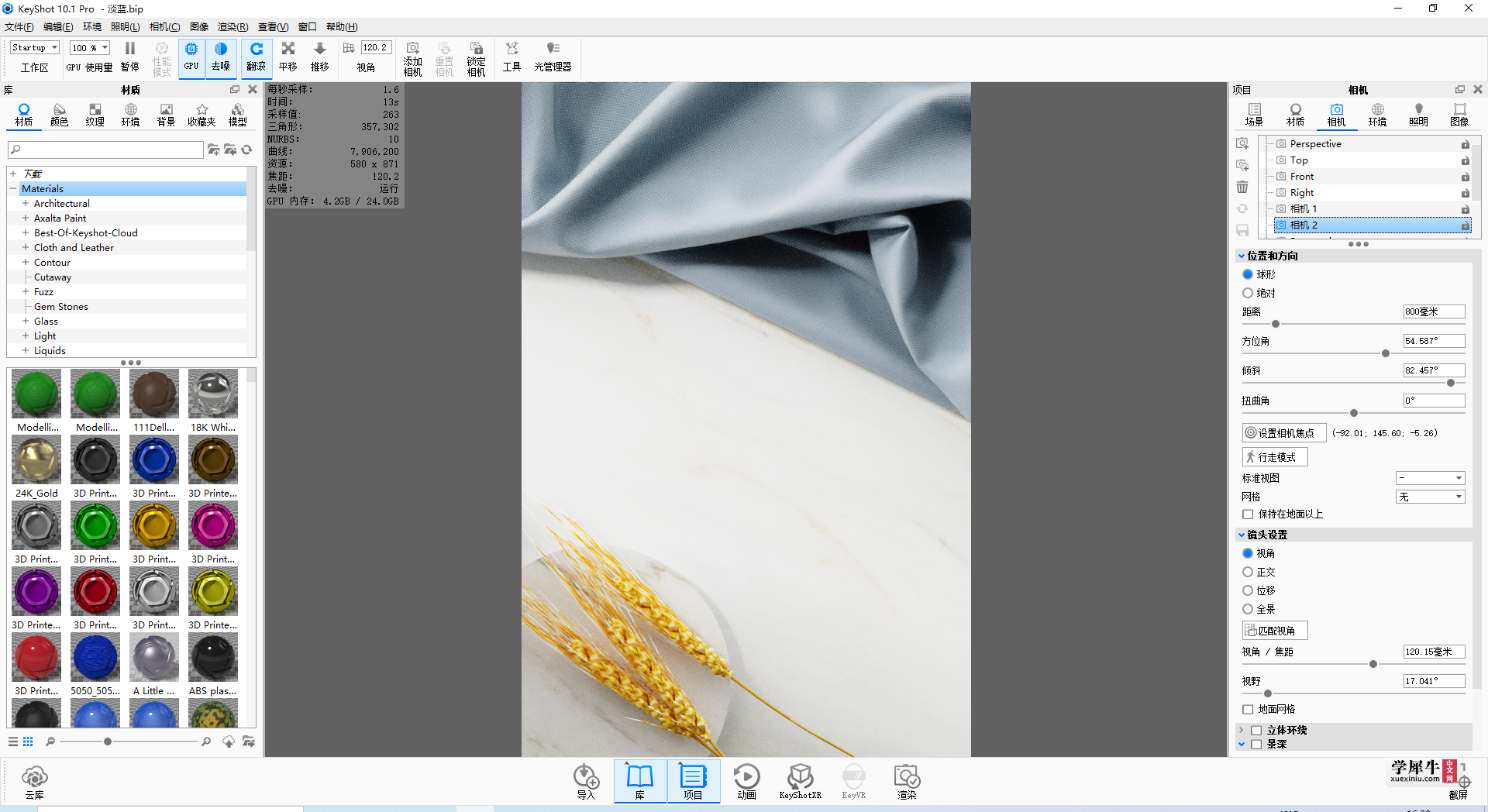
Task: Adjust the library thumbnail size slider
Action: pyautogui.click(x=108, y=741)
